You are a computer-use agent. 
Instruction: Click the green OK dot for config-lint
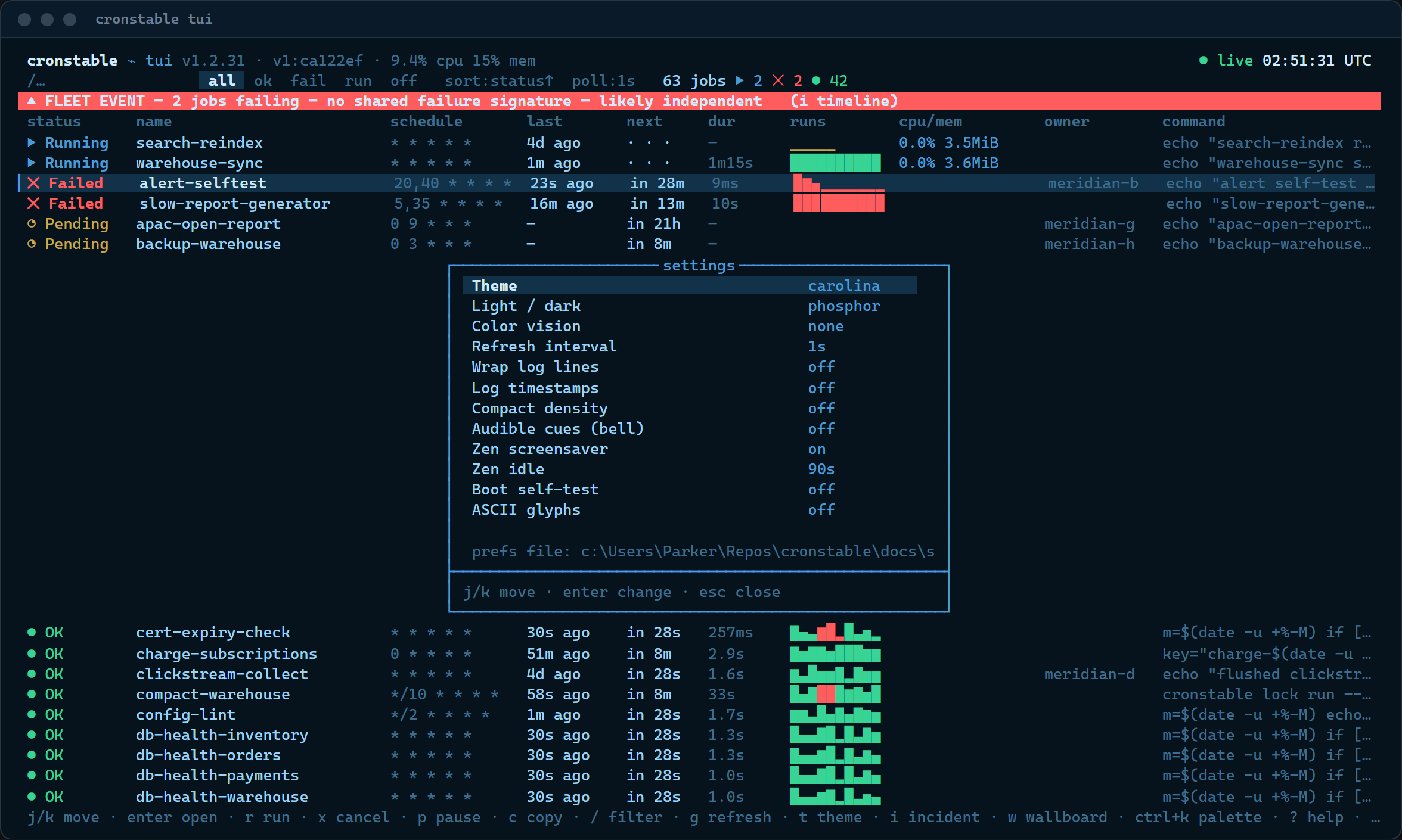tap(32, 714)
